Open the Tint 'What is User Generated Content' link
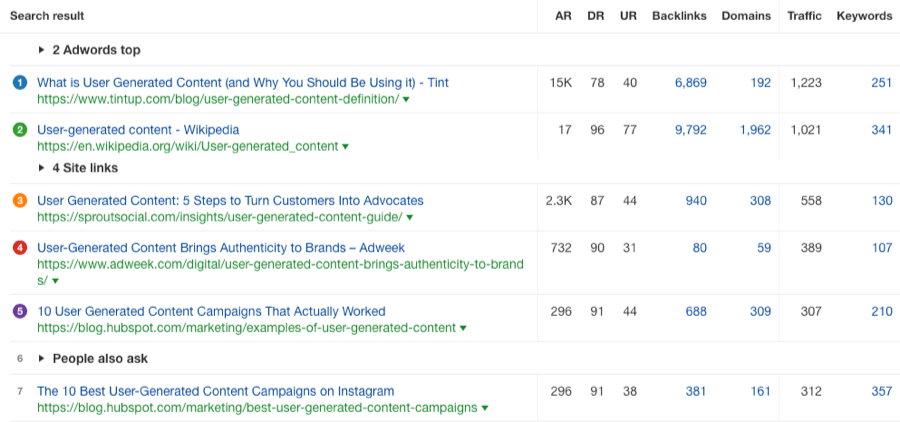The height and width of the screenshot is (422, 900). point(243,82)
